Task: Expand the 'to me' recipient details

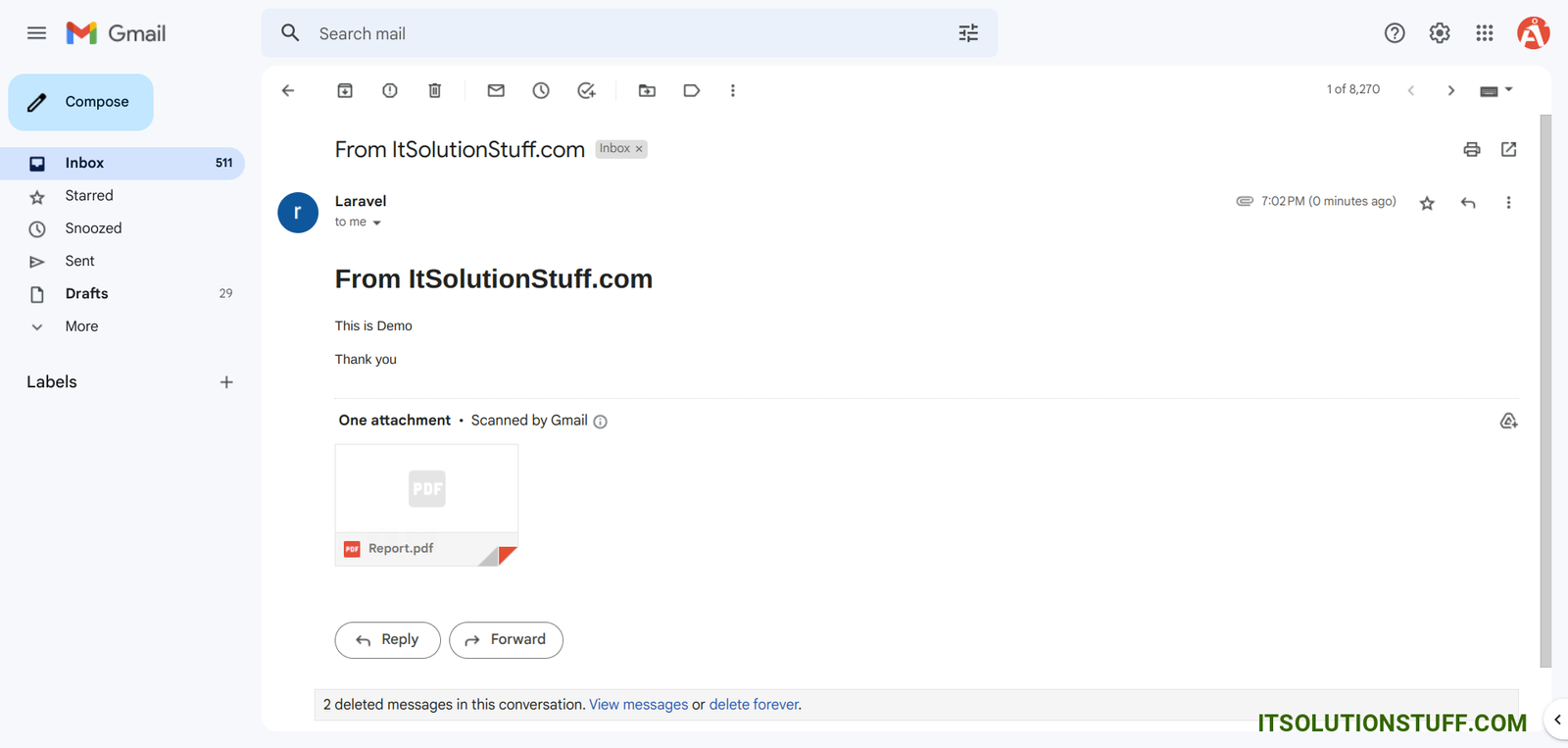Action: (376, 223)
